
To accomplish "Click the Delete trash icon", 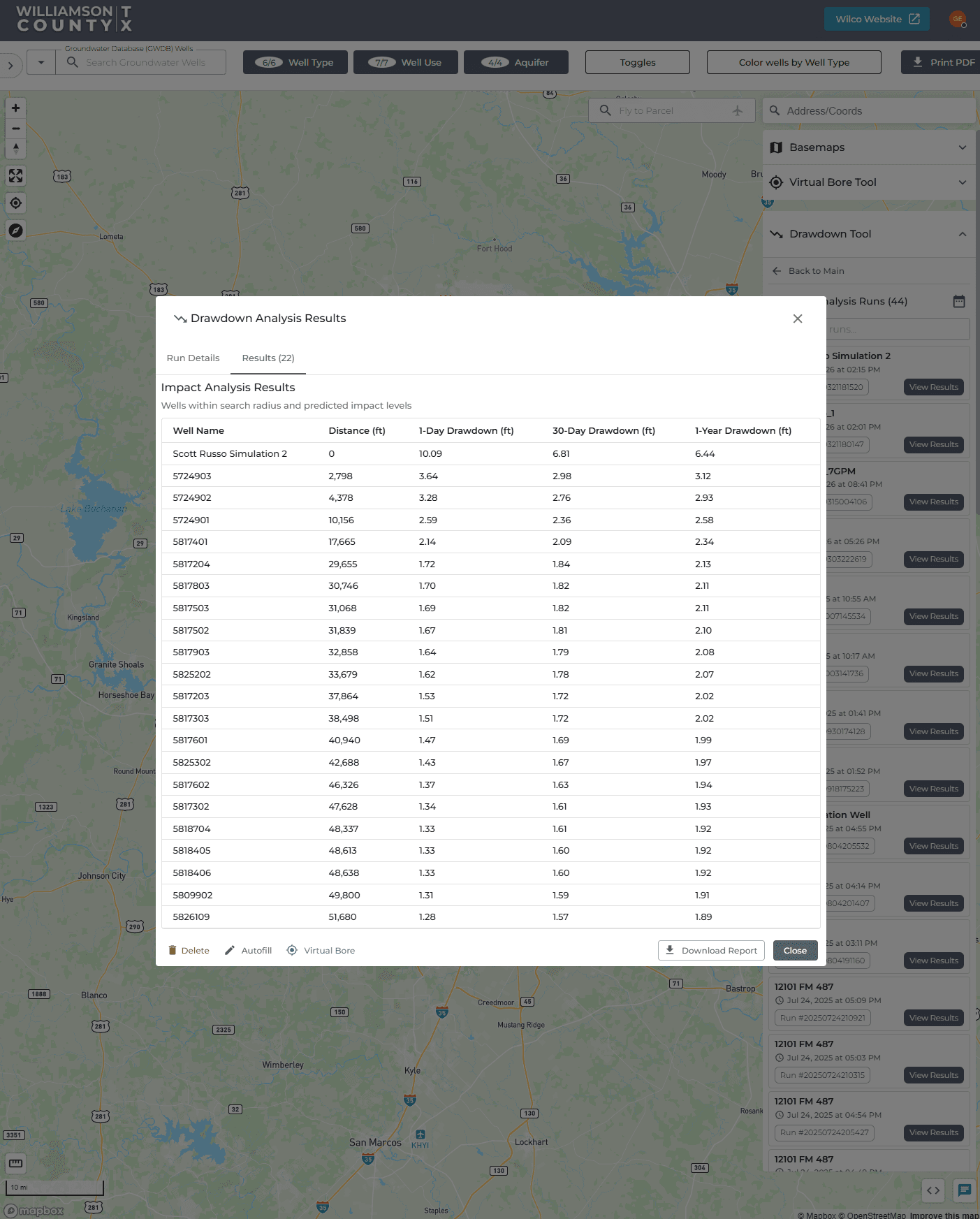I will tap(173, 950).
